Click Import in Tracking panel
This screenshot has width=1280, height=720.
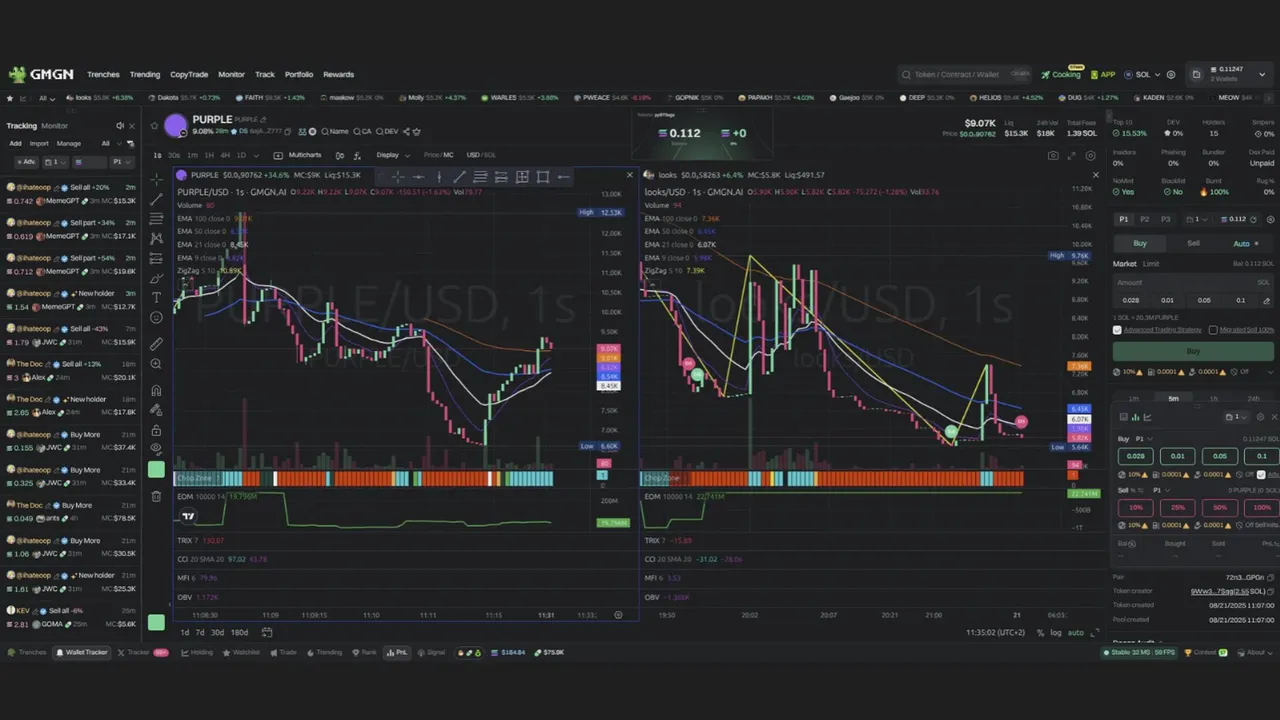tap(39, 143)
